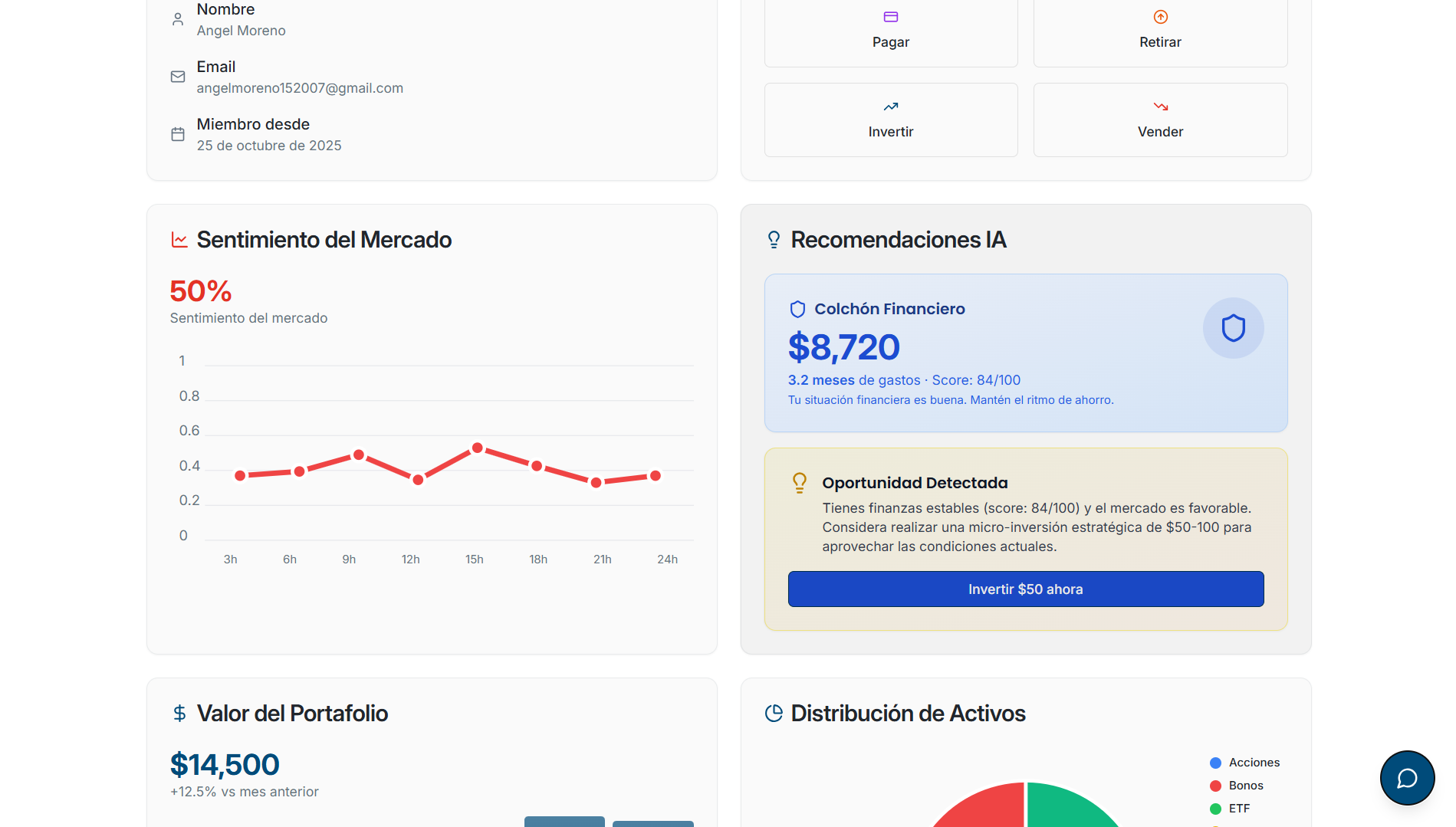Open the chat bubble floating button
Image resolution: width=1456 pixels, height=827 pixels.
(x=1407, y=778)
